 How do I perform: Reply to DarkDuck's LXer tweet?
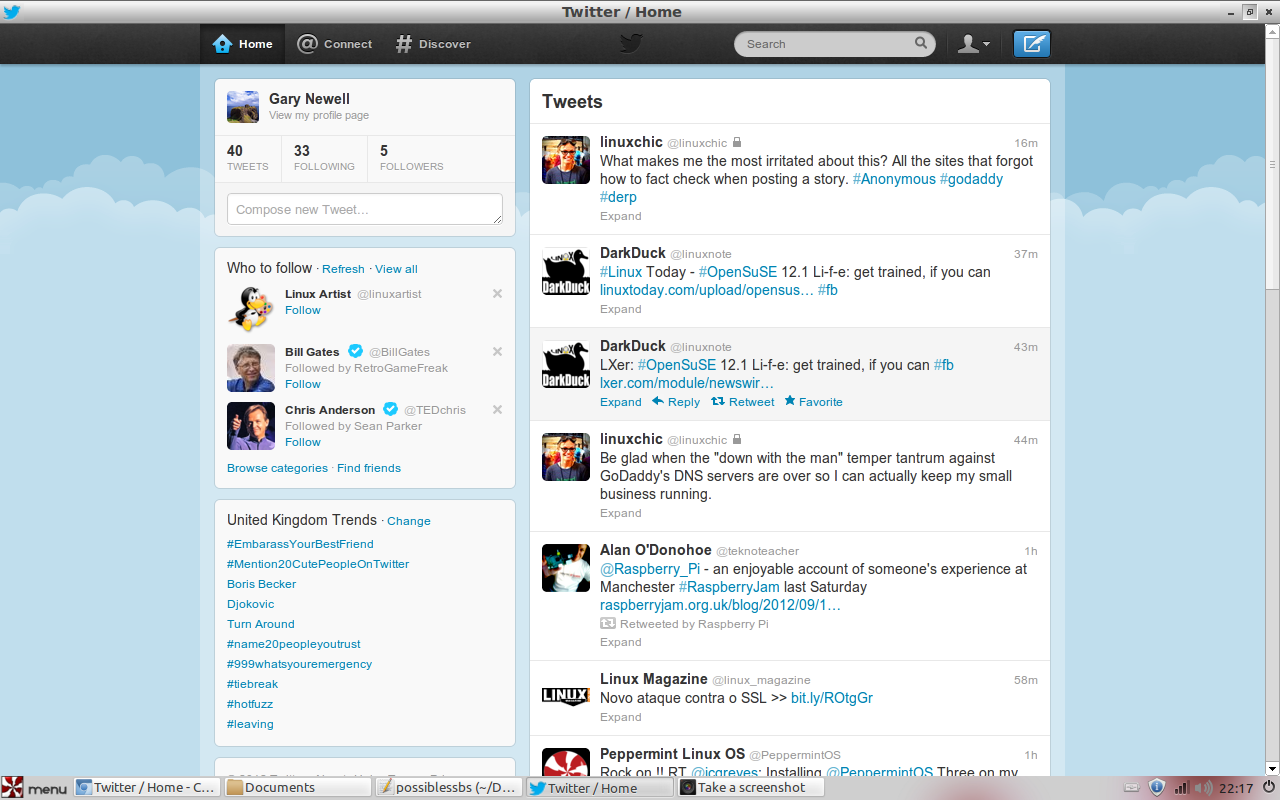[676, 402]
